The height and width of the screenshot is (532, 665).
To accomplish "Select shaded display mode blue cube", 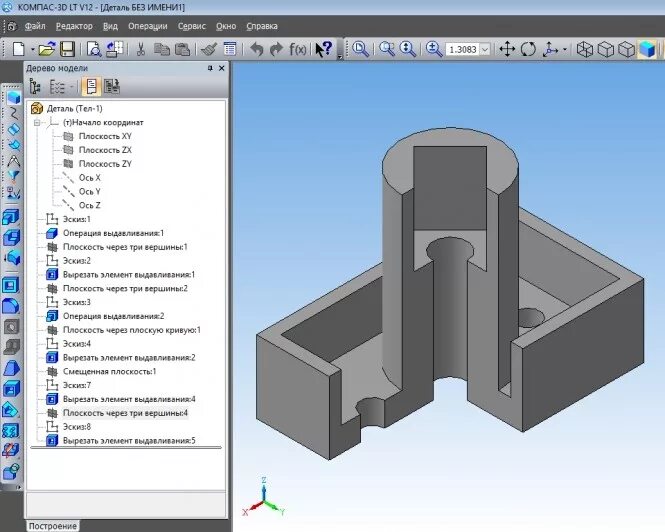I will coord(647,49).
